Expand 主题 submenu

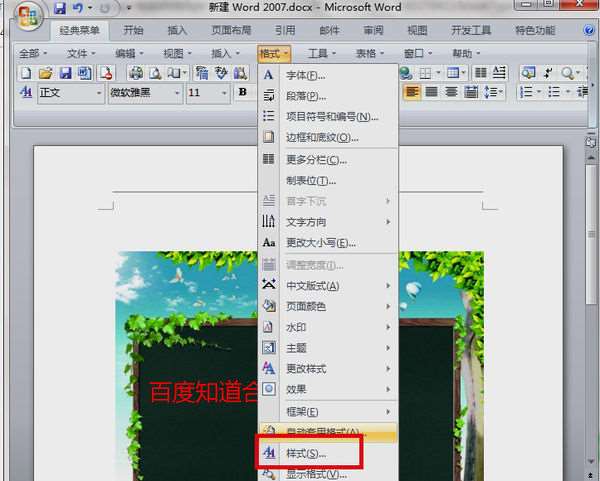coord(328,348)
